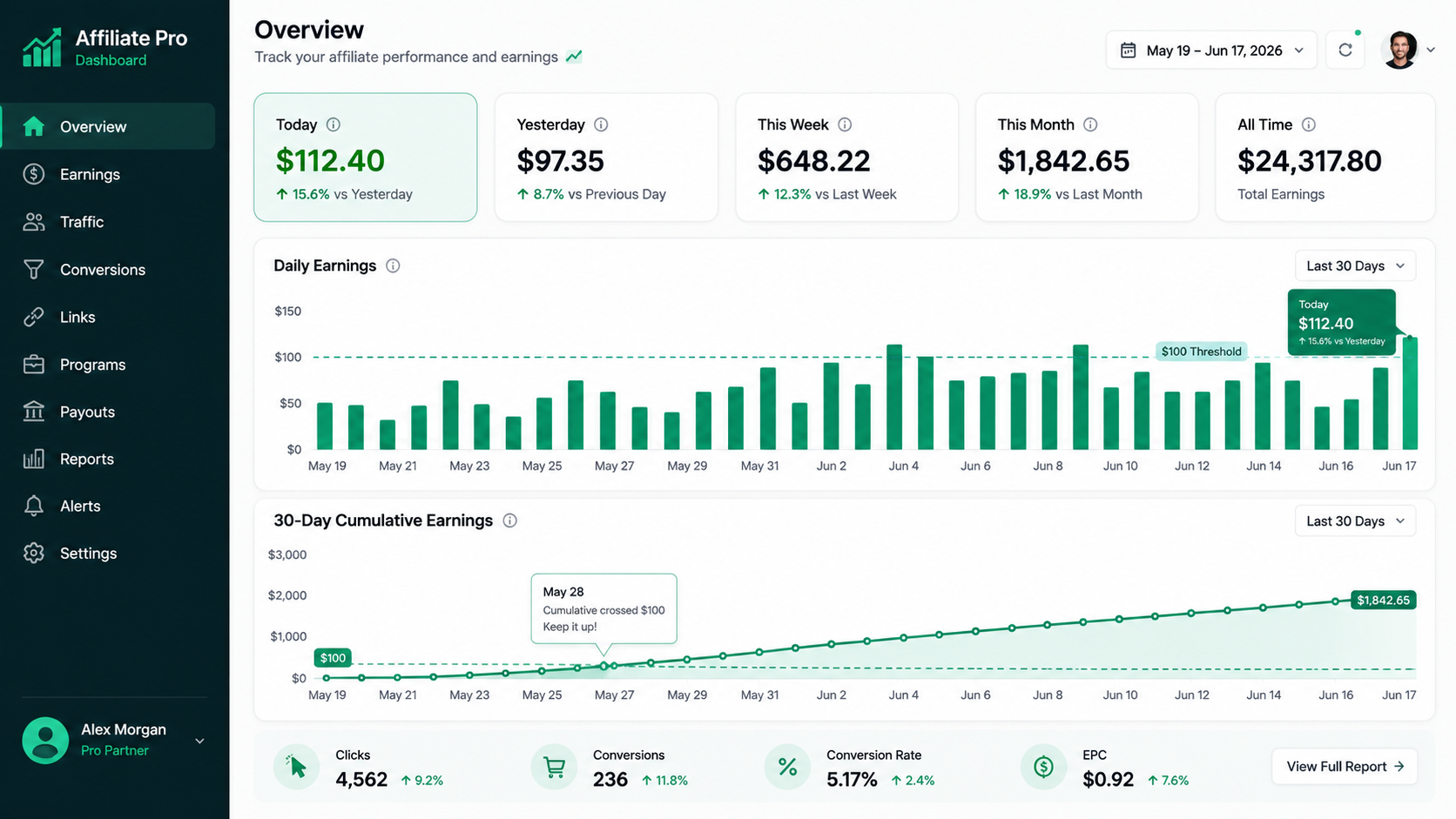Click the May 28 cumulative tooltip
Screen dimensions: 1456x819
click(x=603, y=608)
